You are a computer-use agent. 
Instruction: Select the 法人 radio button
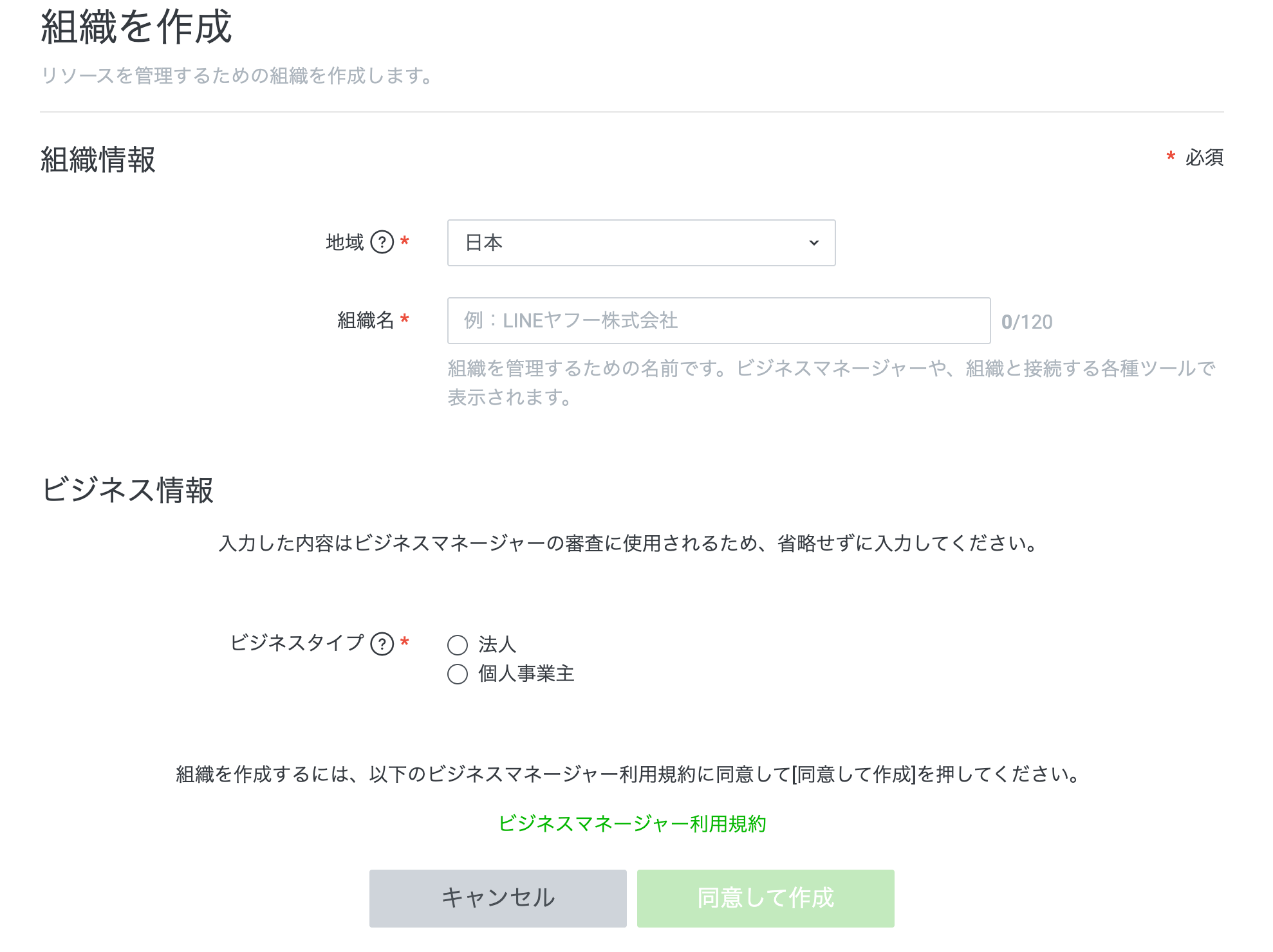pos(458,645)
